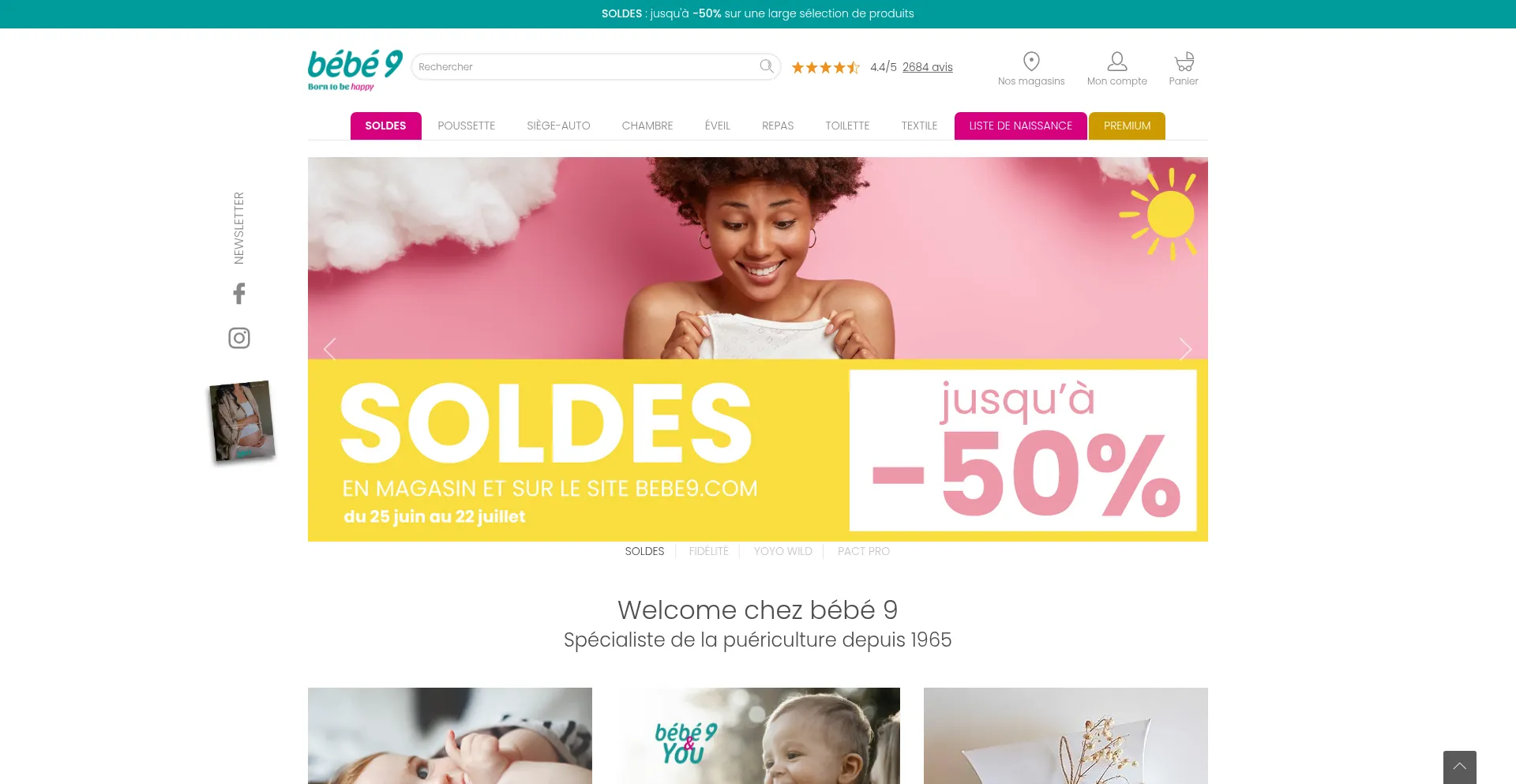Open the 2684 avis reviews link
Viewport: 1516px width, 784px height.
tap(927, 67)
